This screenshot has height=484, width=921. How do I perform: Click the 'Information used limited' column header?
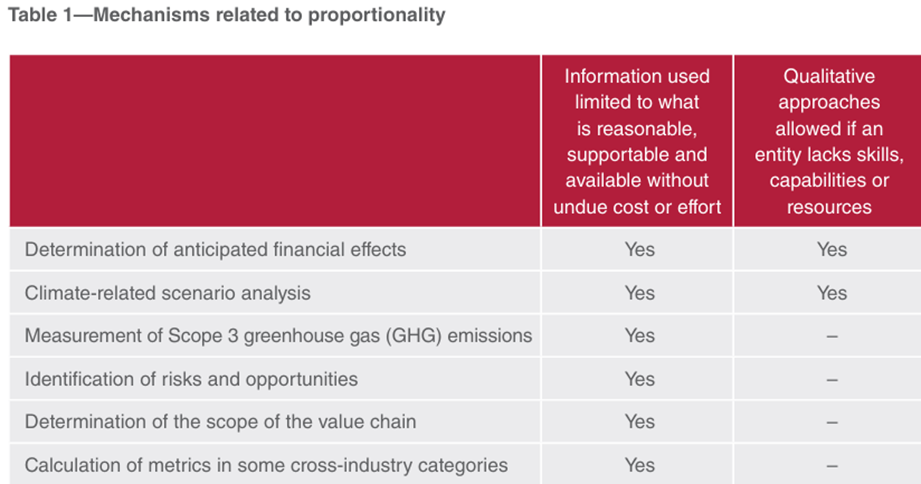(x=637, y=141)
